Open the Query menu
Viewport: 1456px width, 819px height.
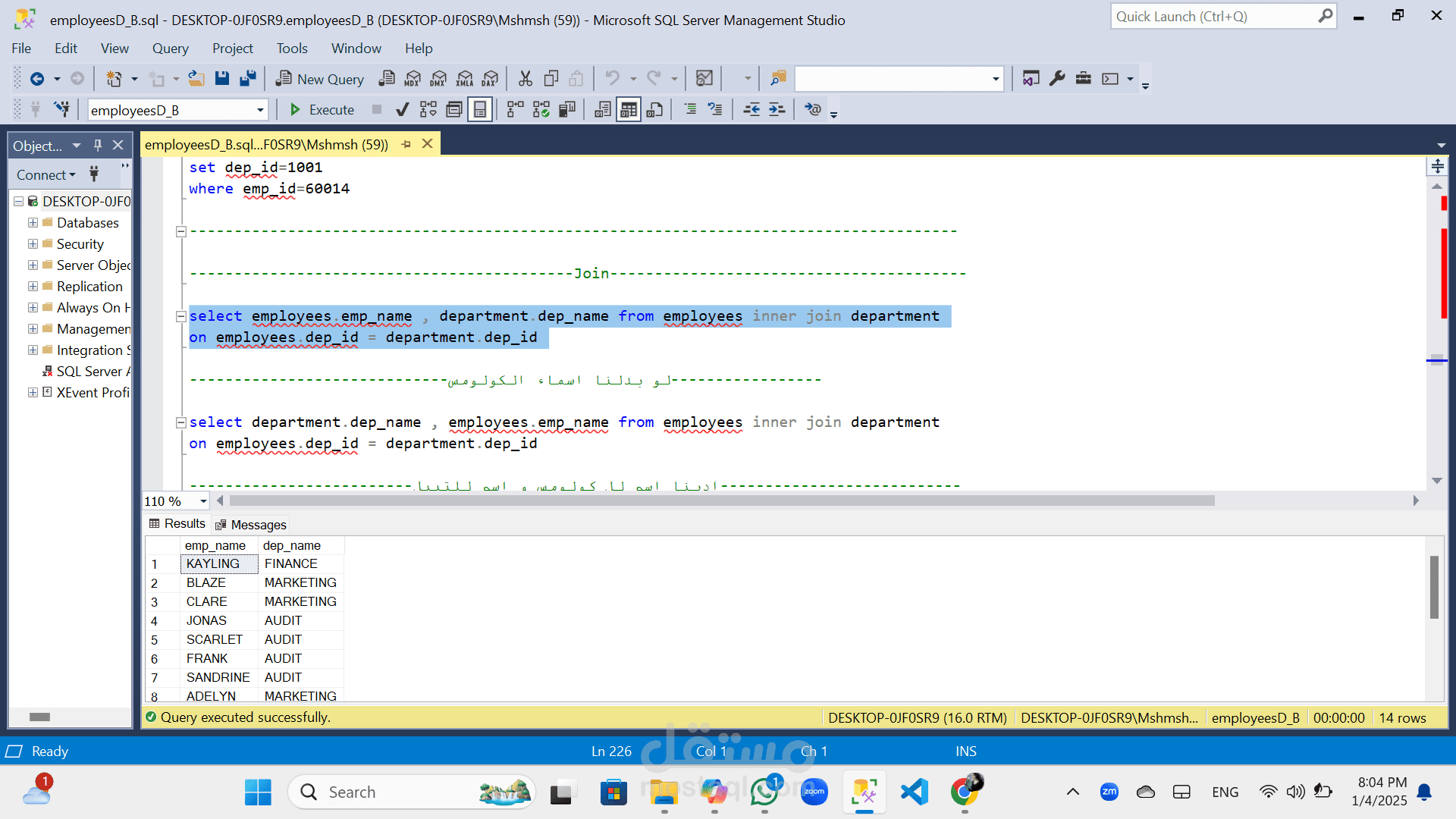pyautogui.click(x=171, y=49)
